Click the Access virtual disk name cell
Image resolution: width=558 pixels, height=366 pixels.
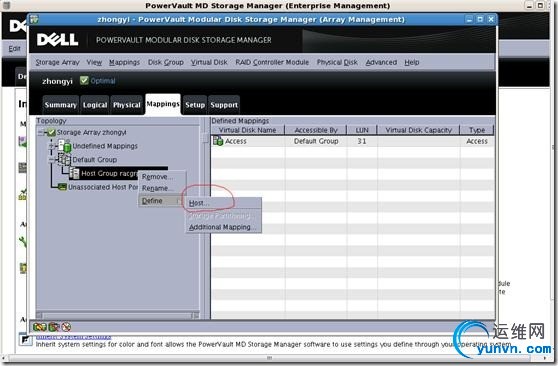point(236,141)
